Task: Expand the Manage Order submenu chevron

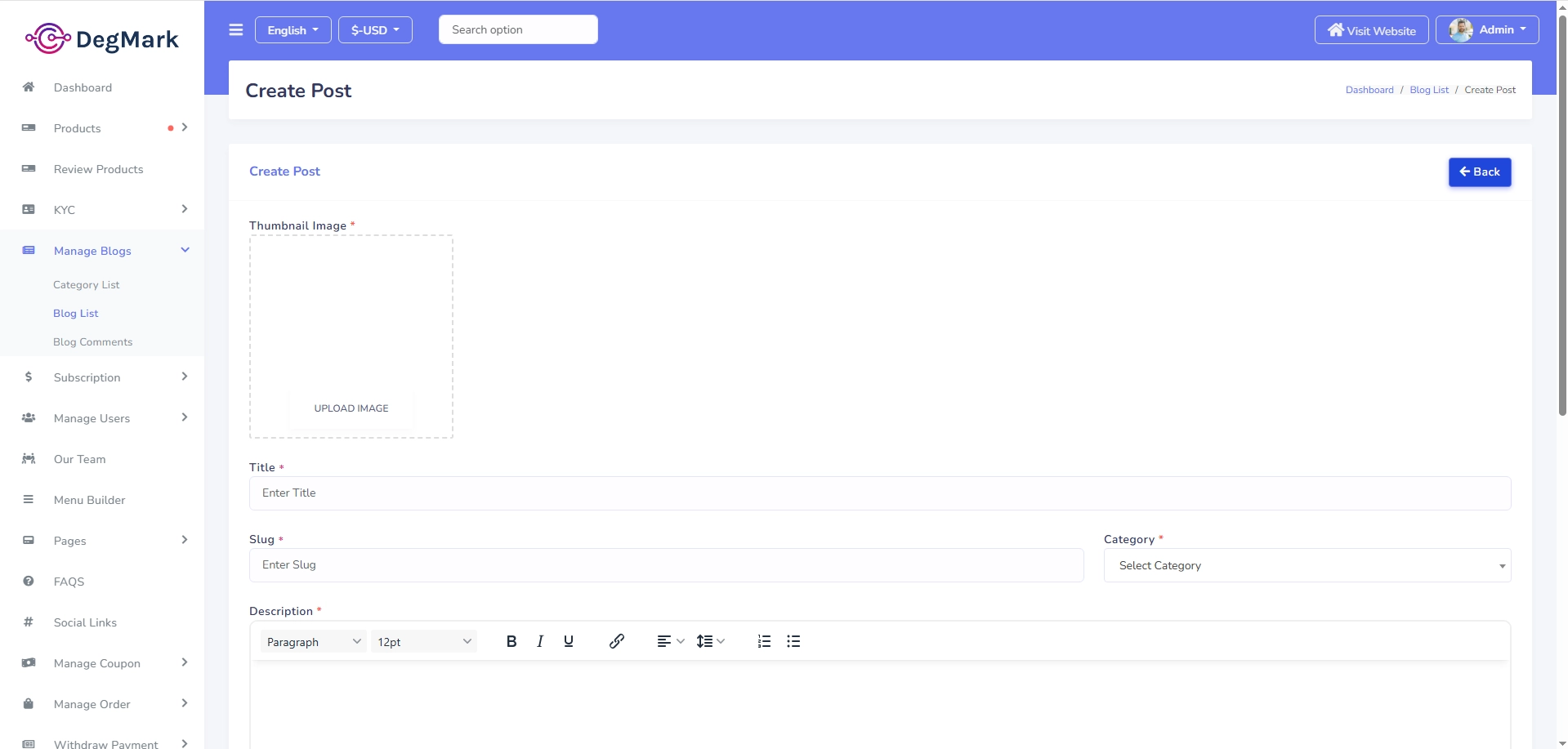Action: [185, 703]
